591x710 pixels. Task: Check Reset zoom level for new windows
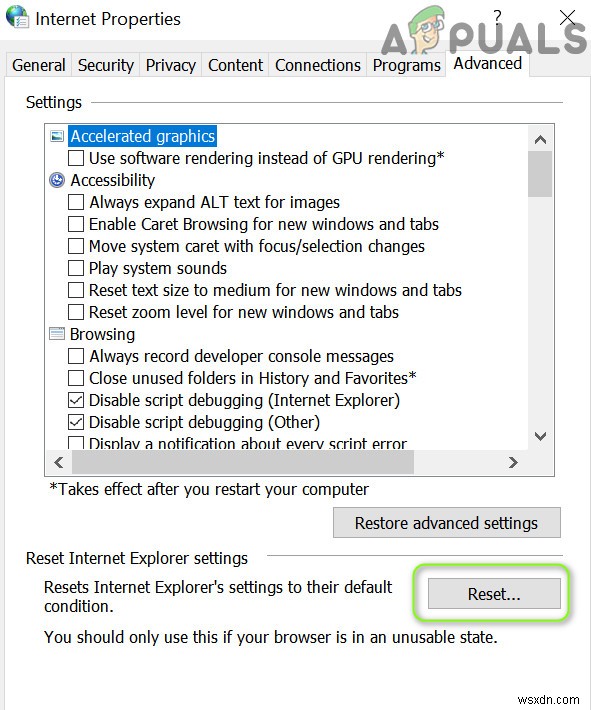click(76, 312)
